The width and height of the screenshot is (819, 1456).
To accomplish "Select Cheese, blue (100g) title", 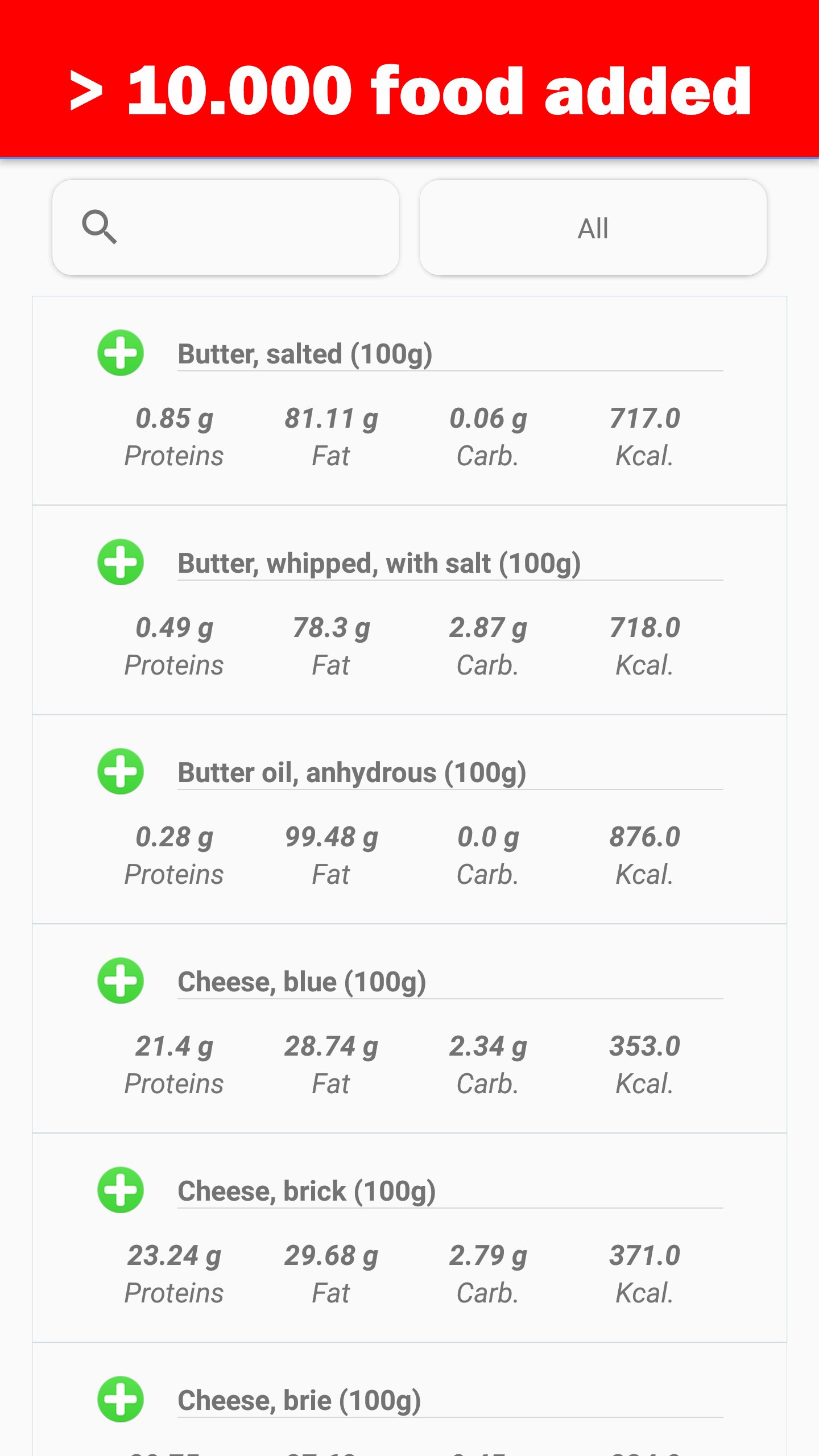I will pos(301,982).
